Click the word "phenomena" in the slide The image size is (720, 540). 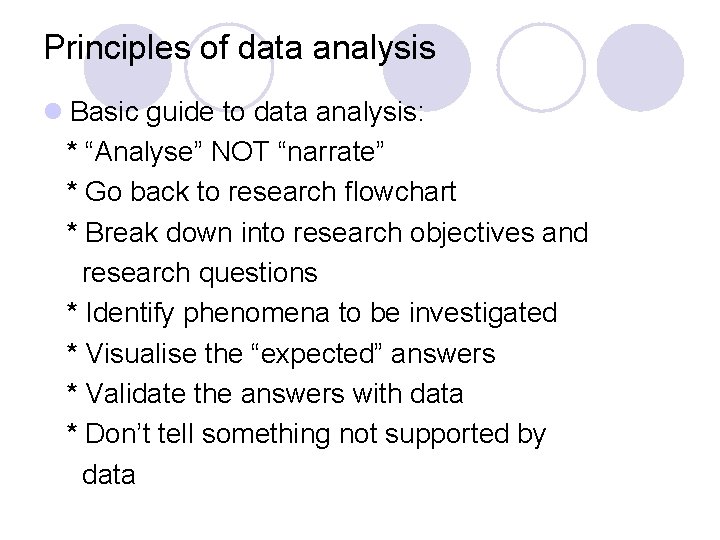pos(258,313)
